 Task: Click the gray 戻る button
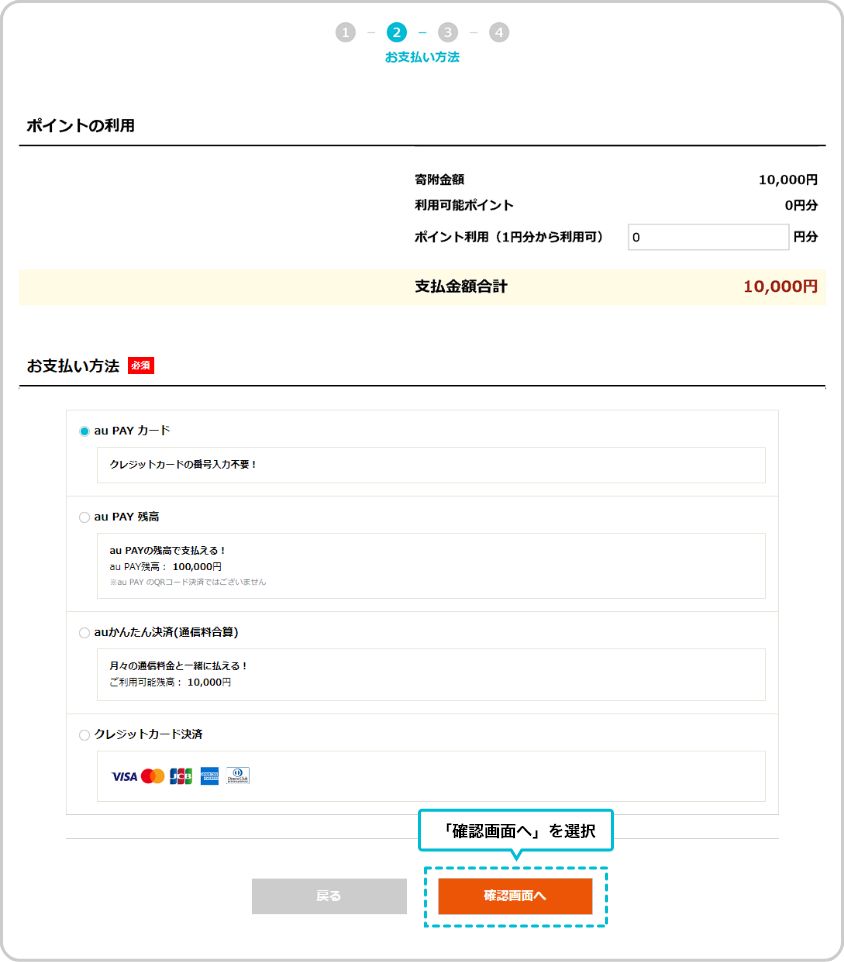pyautogui.click(x=329, y=896)
